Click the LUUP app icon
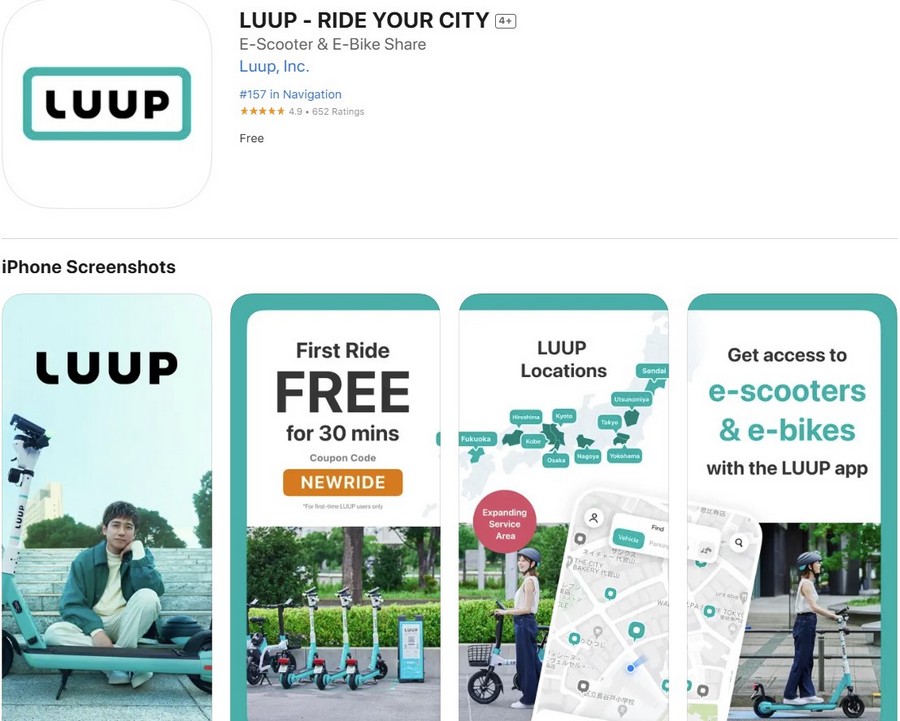The height and width of the screenshot is (721, 900). click(x=107, y=104)
